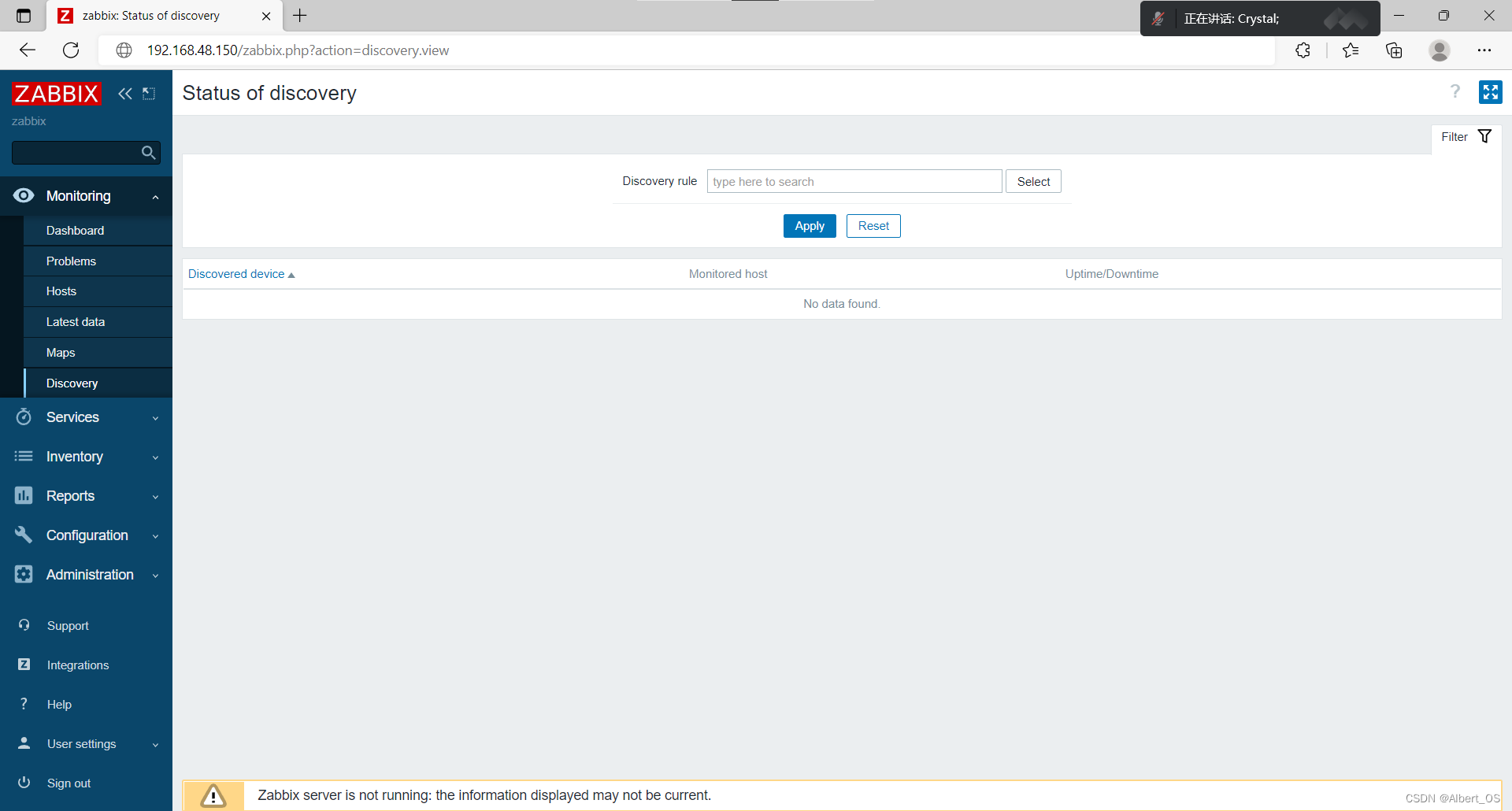Expand the Configuration menu chevron
Viewport: 1512px width, 811px height.
click(x=155, y=536)
